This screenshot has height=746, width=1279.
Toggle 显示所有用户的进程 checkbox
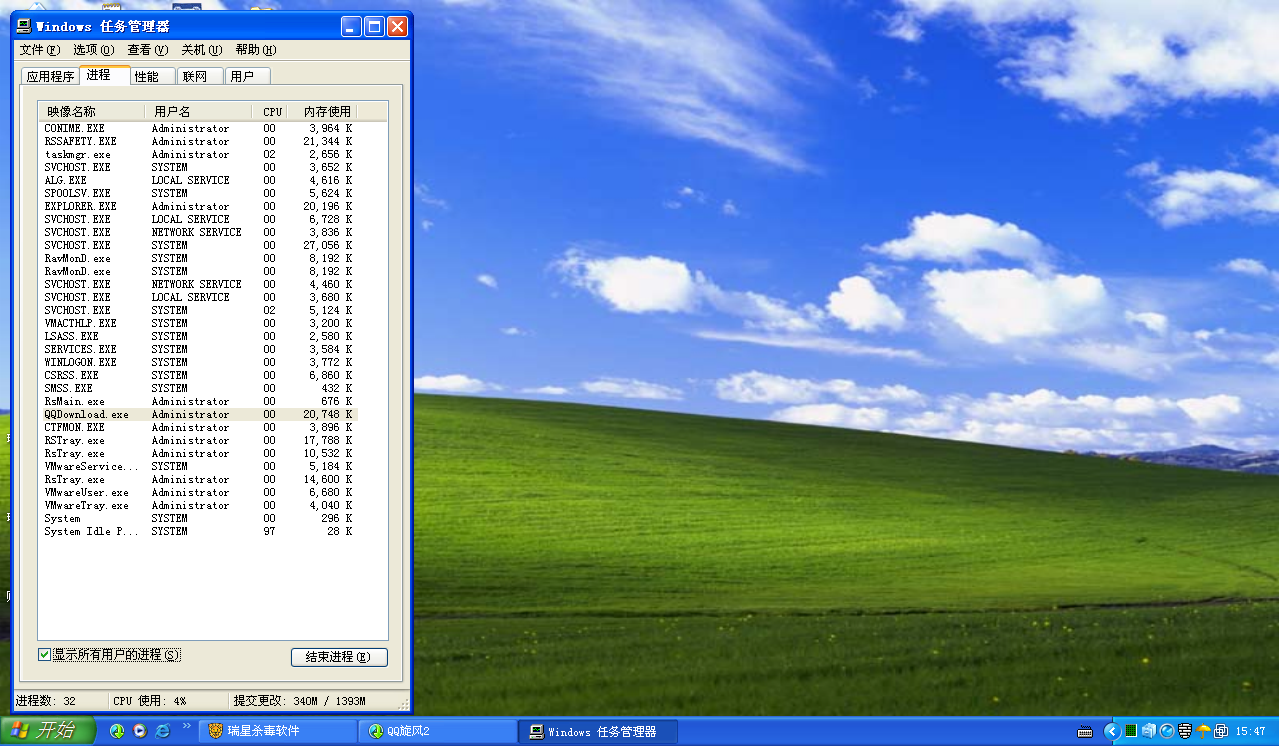[44, 655]
